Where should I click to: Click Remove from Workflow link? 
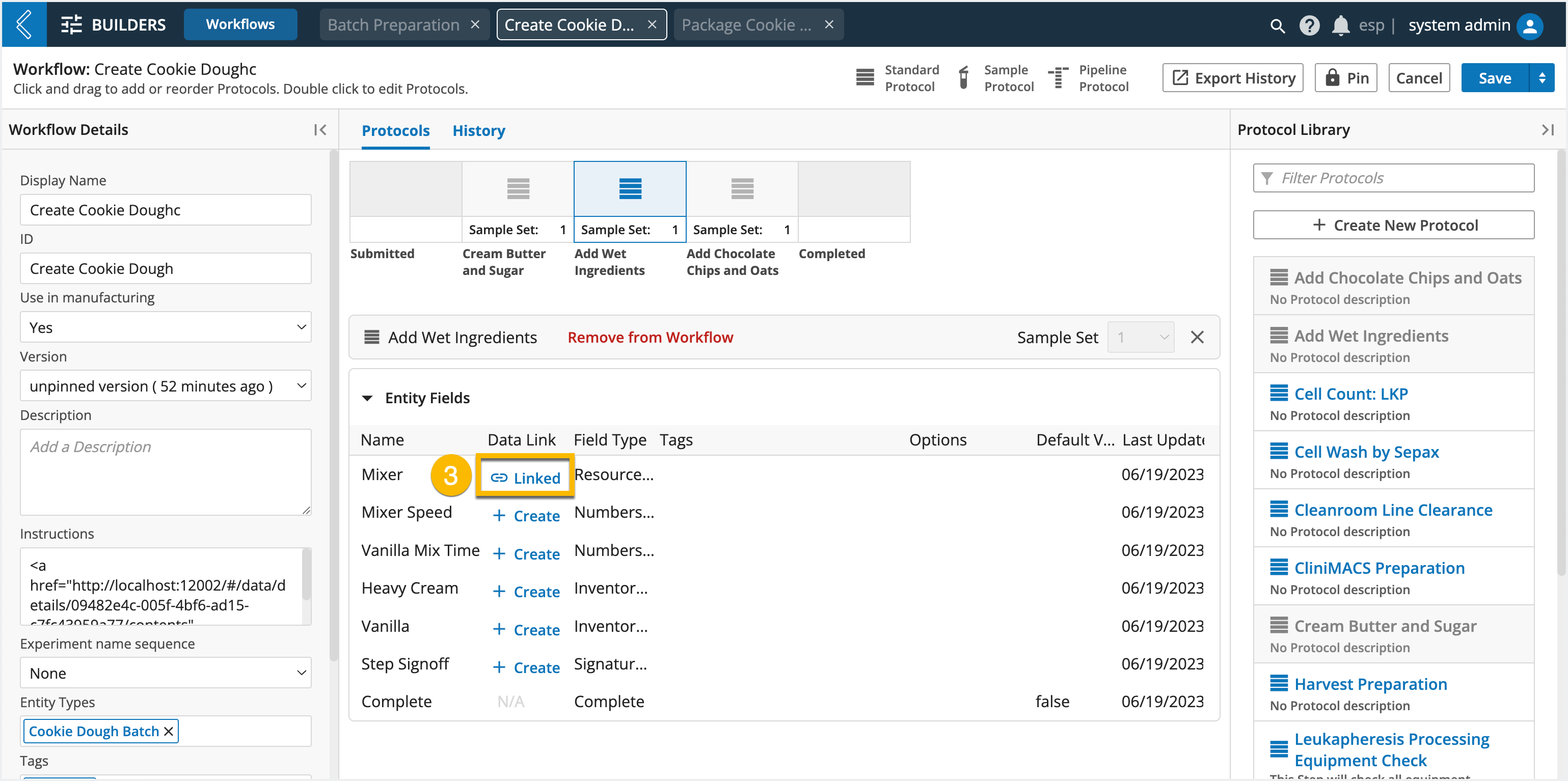pyautogui.click(x=650, y=337)
